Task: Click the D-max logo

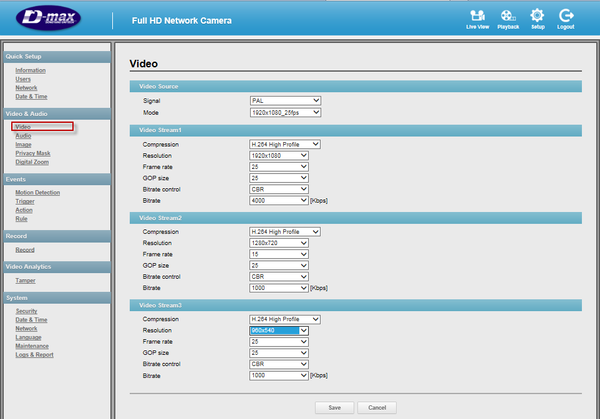Action: (49, 18)
